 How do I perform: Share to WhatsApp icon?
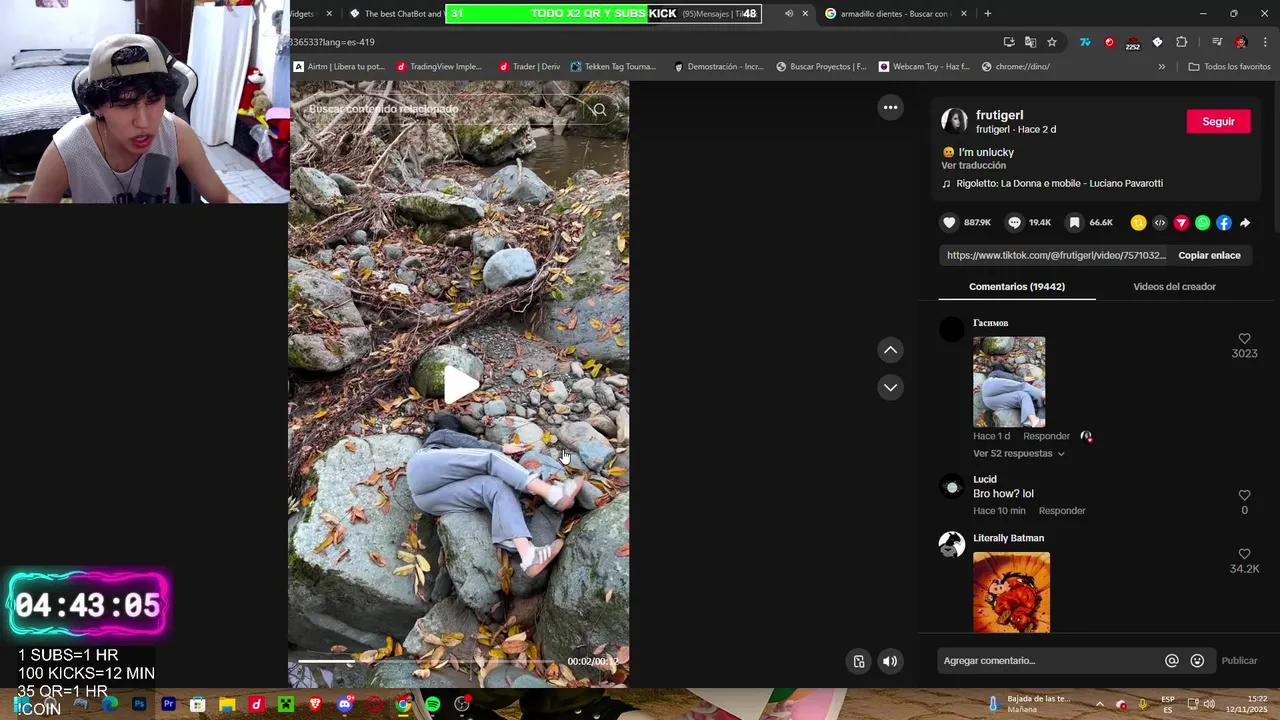(x=1202, y=223)
